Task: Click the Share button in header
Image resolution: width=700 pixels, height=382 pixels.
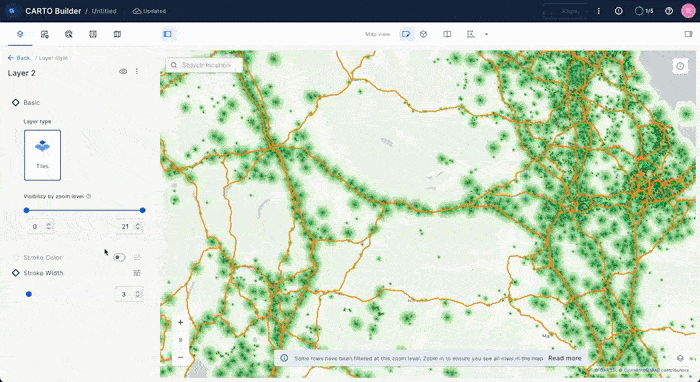Action: pos(565,11)
